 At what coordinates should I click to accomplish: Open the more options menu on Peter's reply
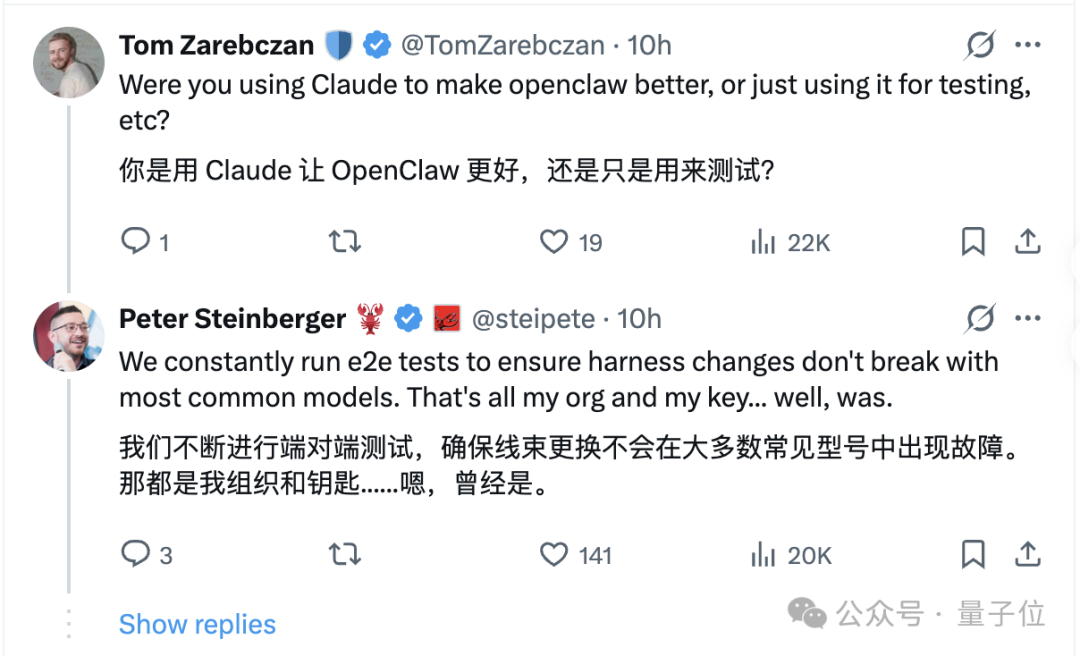point(1028,318)
